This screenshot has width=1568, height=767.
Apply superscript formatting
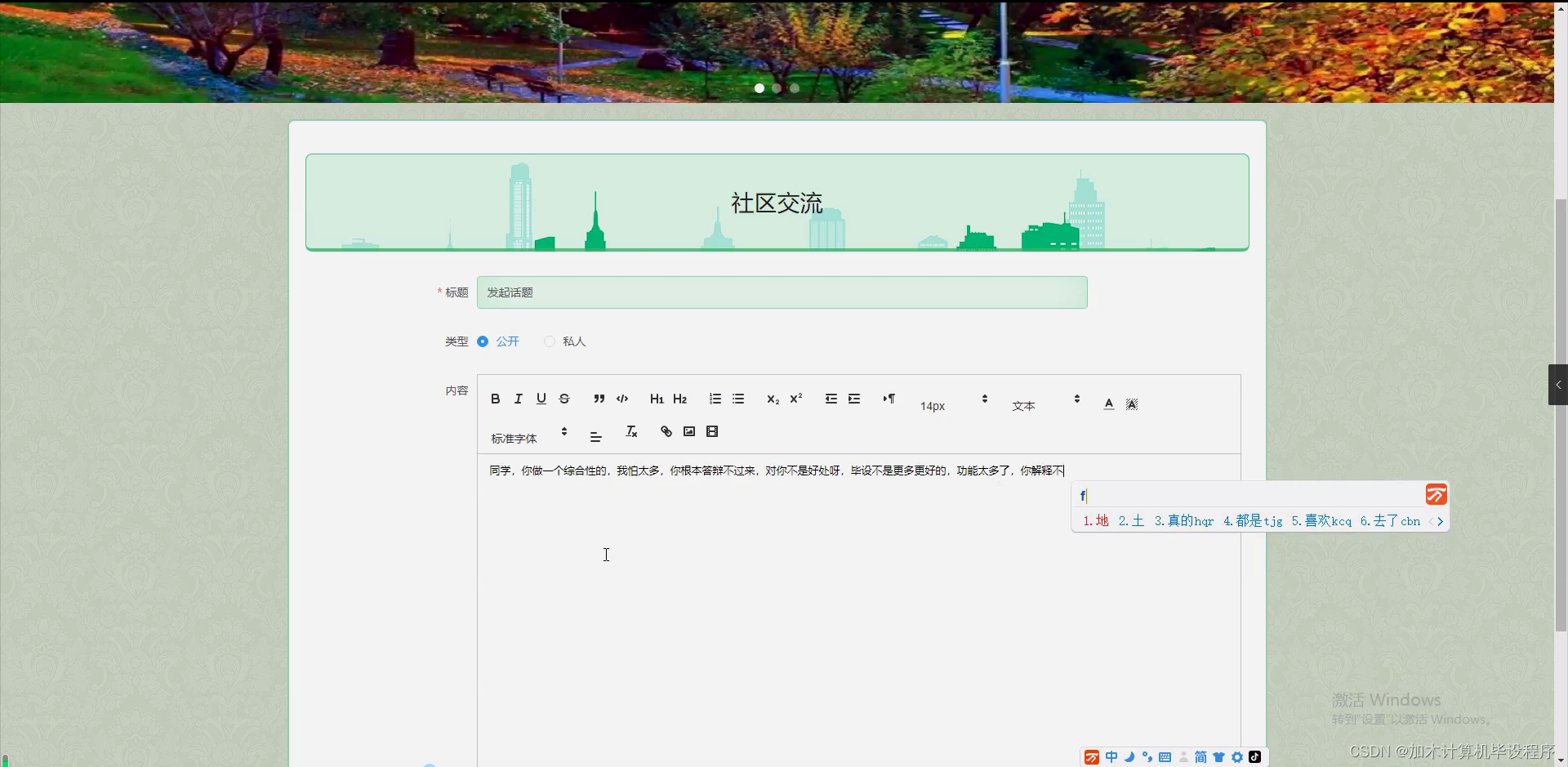[x=796, y=399]
